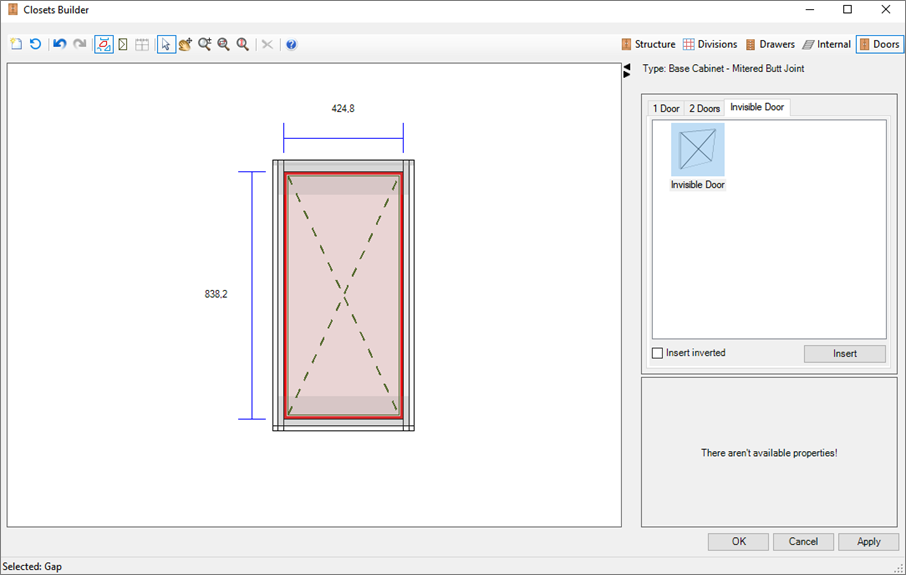Screen dimensions: 906x575
Task: Click the zoom in magnifier
Action: coord(204,45)
